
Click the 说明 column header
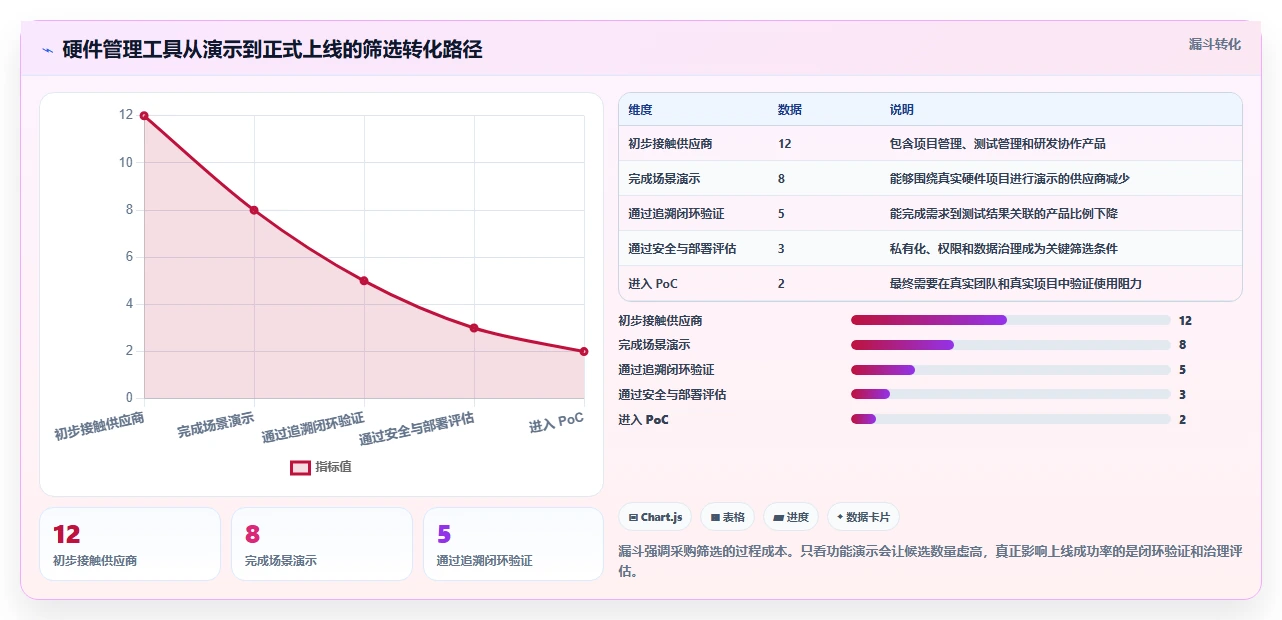pos(902,110)
